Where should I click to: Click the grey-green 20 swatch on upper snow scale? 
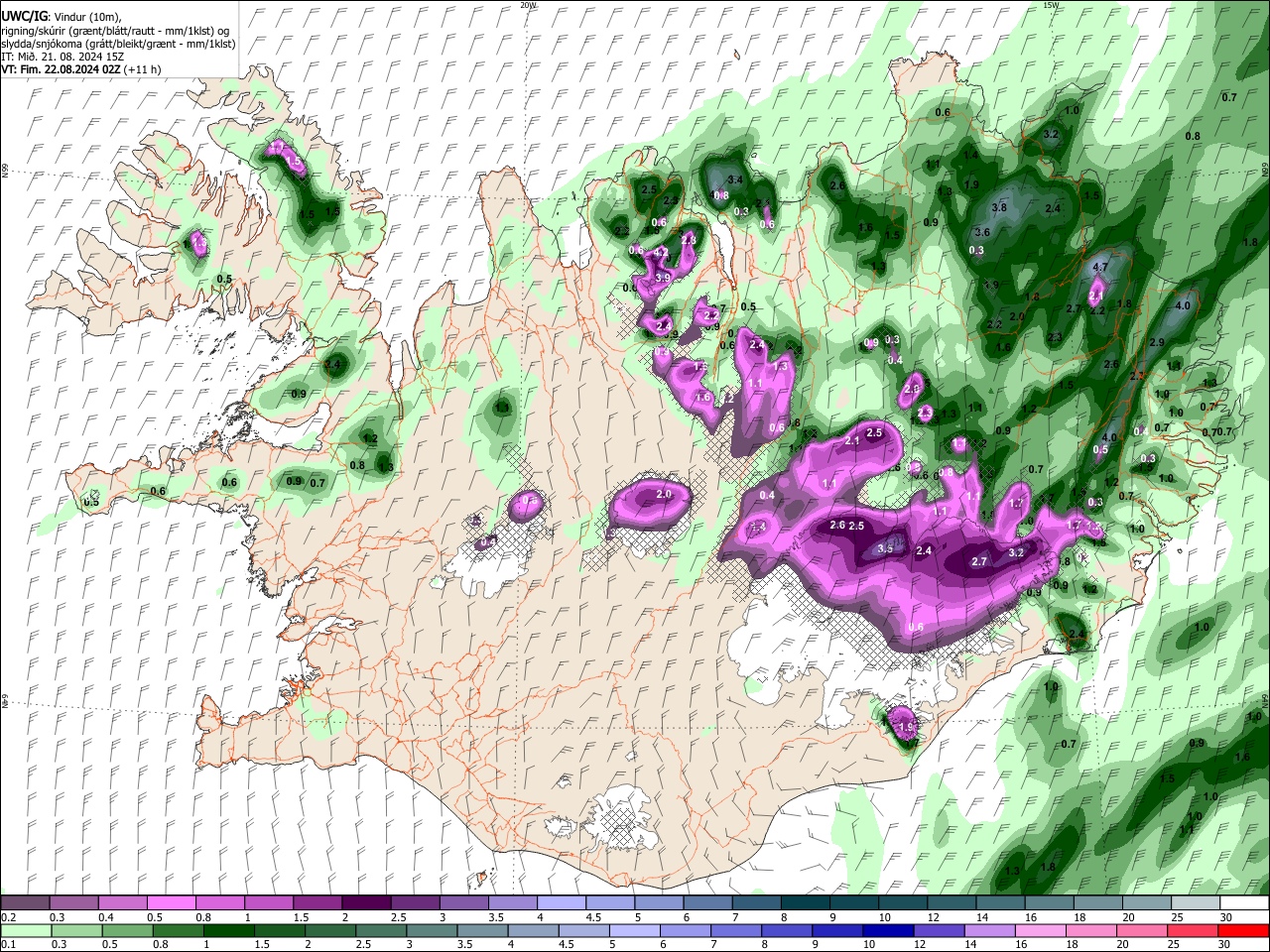pos(1147,903)
